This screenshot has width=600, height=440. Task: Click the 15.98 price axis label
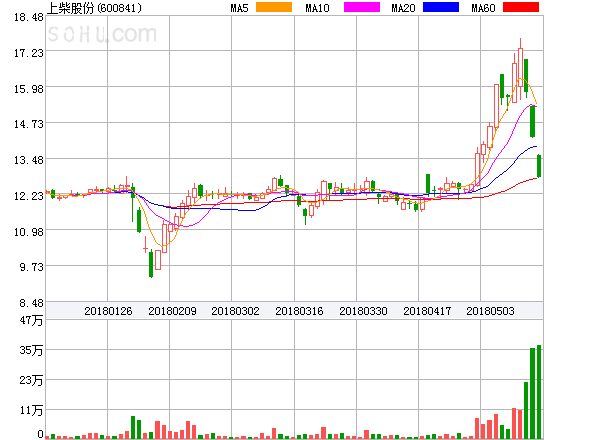tap(29, 89)
